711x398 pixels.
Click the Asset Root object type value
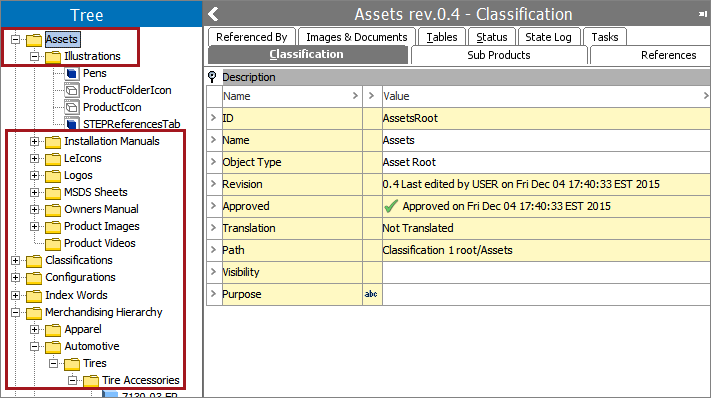[409, 162]
